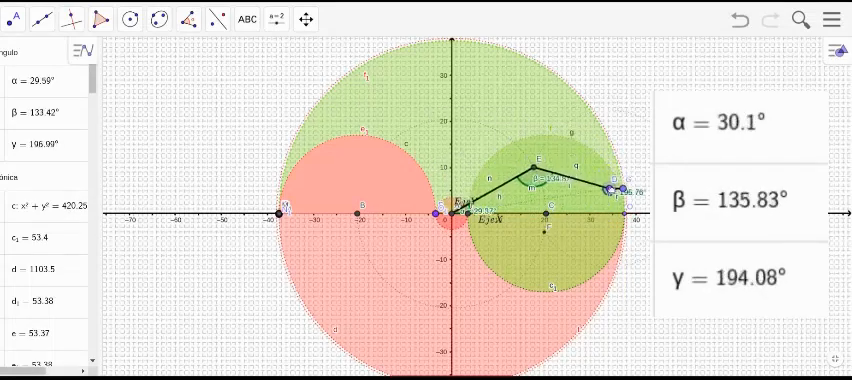Select the Perpendicular line tool
Viewport: 852px width, 380px height.
coord(71,20)
